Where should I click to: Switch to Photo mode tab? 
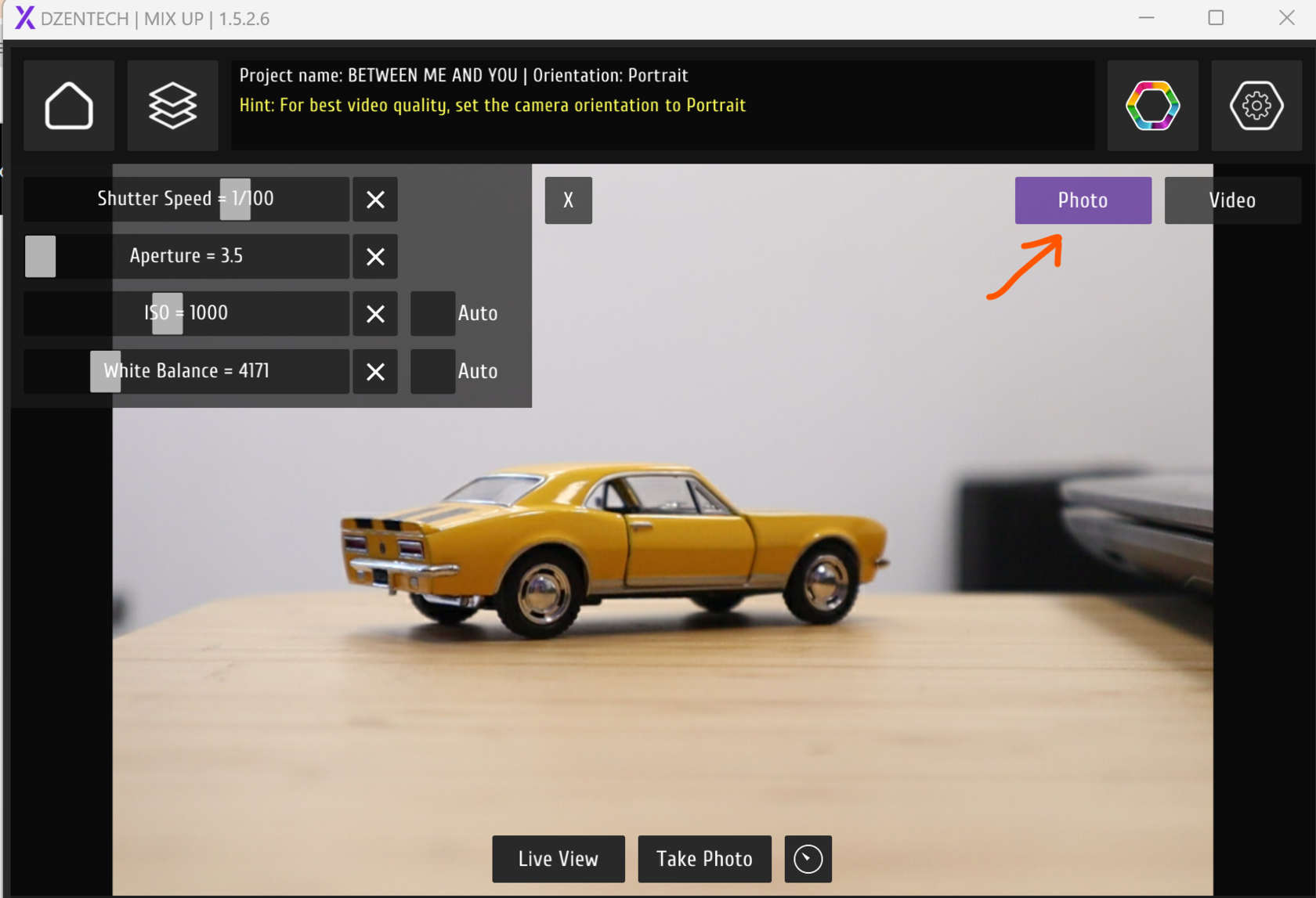pyautogui.click(x=1083, y=200)
